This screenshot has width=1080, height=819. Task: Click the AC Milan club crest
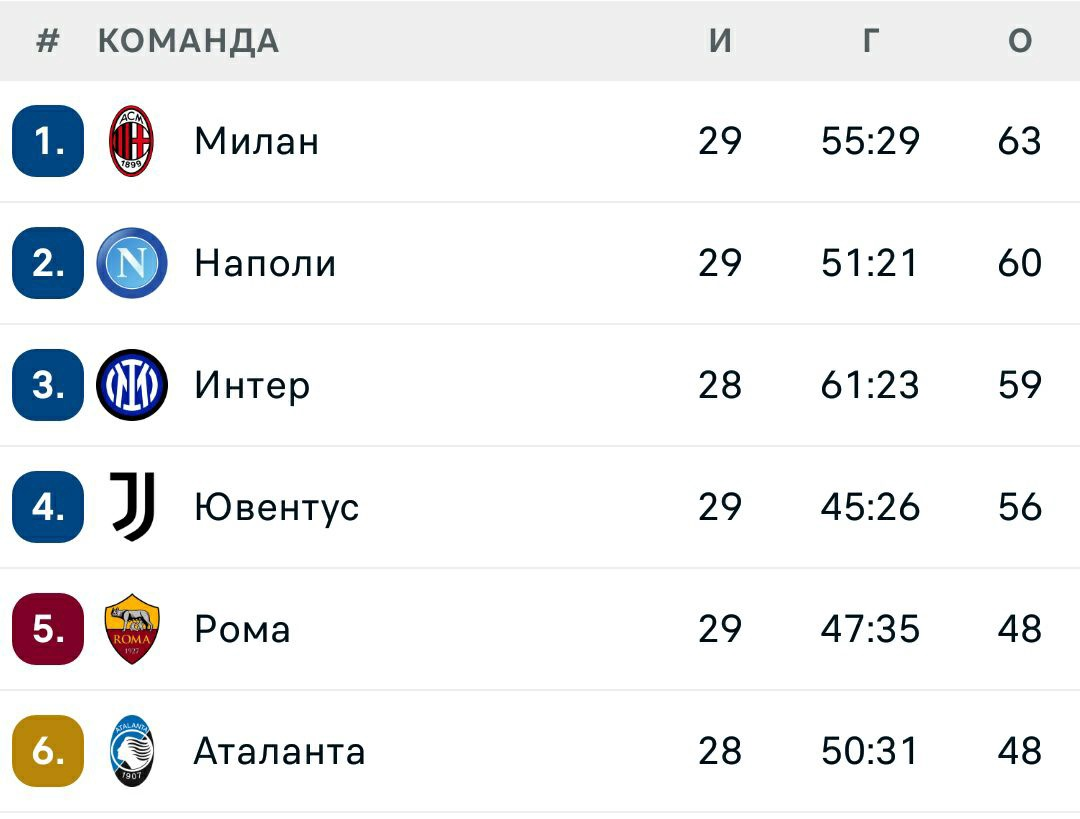pyautogui.click(x=132, y=141)
